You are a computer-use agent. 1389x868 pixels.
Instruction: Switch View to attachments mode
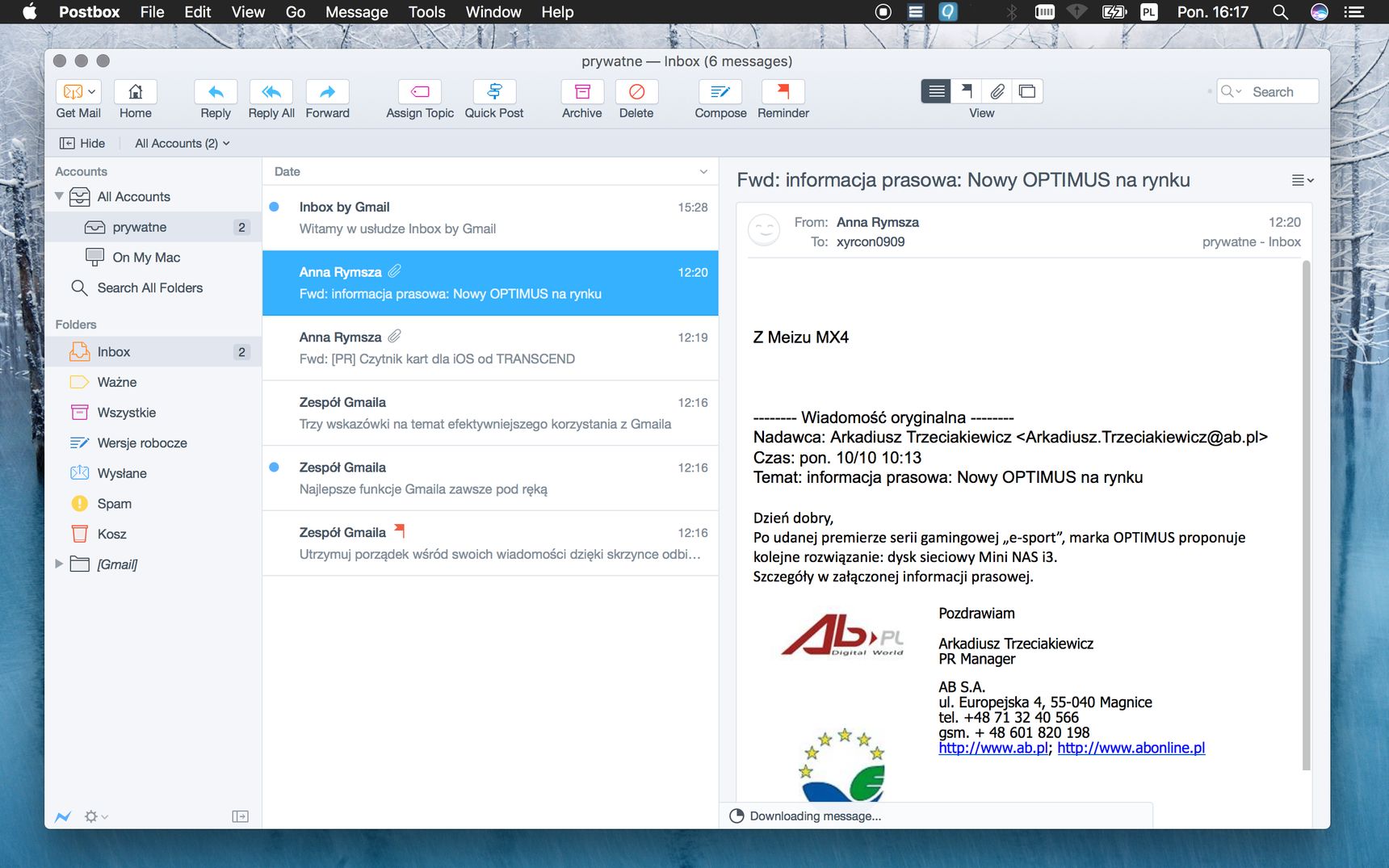pos(997,91)
